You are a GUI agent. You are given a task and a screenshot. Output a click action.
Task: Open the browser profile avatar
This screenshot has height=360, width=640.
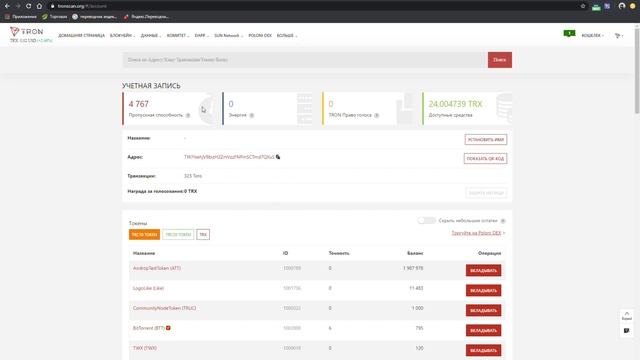point(622,6)
